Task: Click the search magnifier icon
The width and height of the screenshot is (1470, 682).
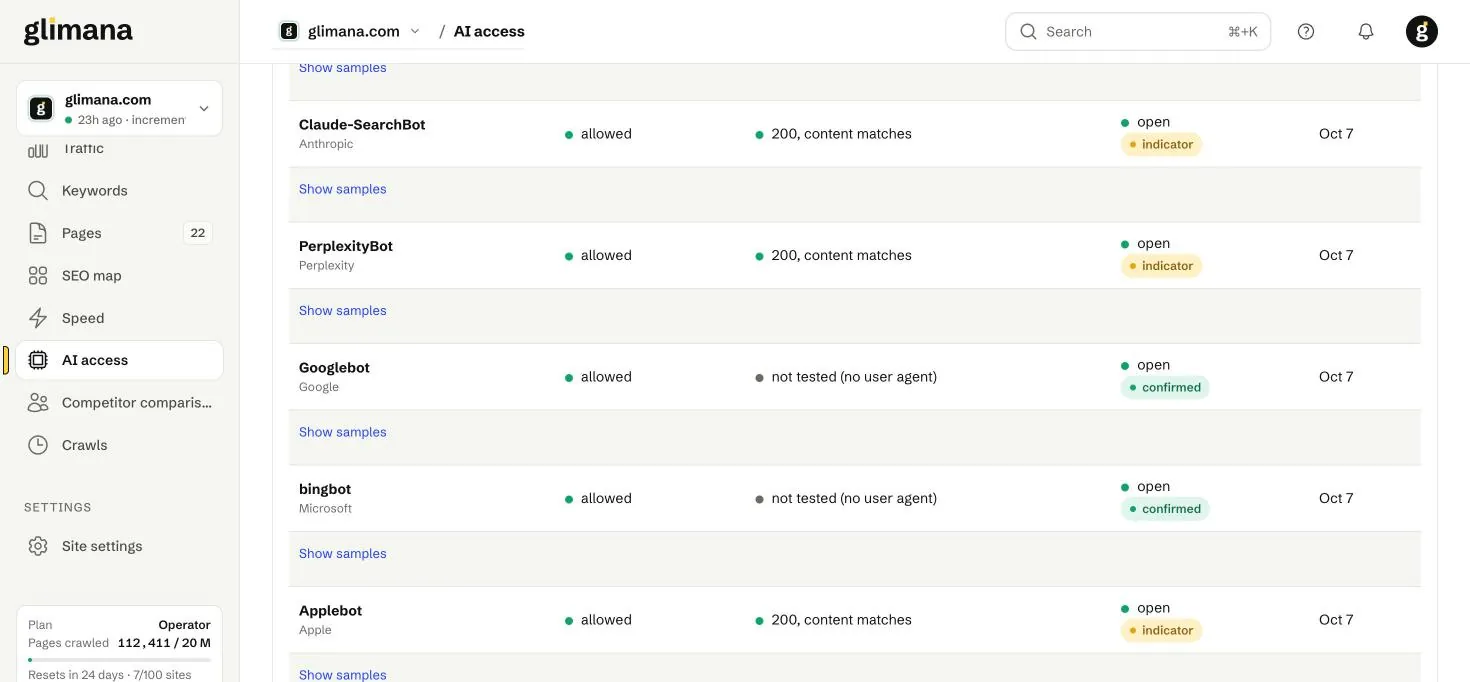Action: tap(1028, 32)
